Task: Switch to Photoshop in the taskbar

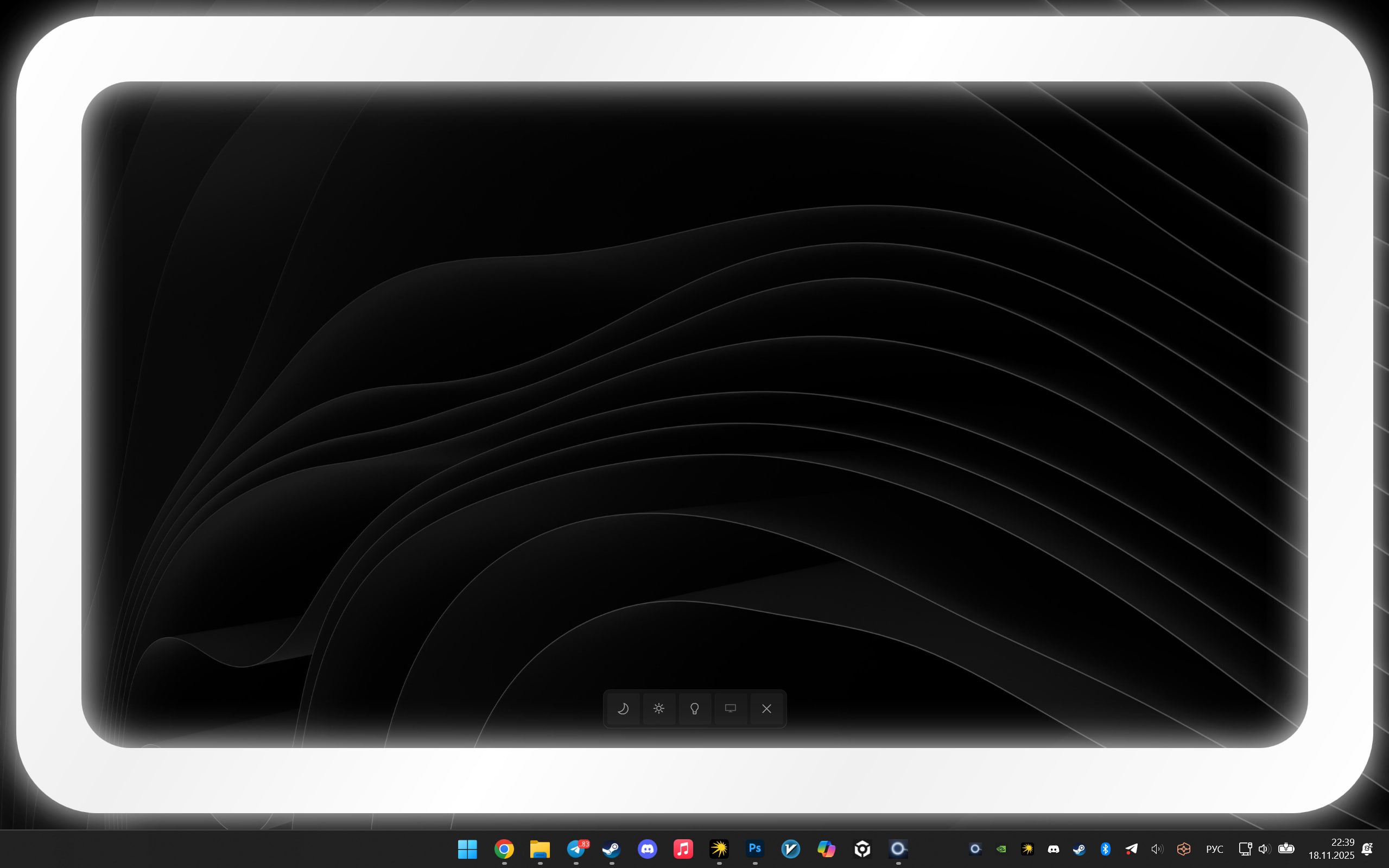Action: [x=755, y=848]
